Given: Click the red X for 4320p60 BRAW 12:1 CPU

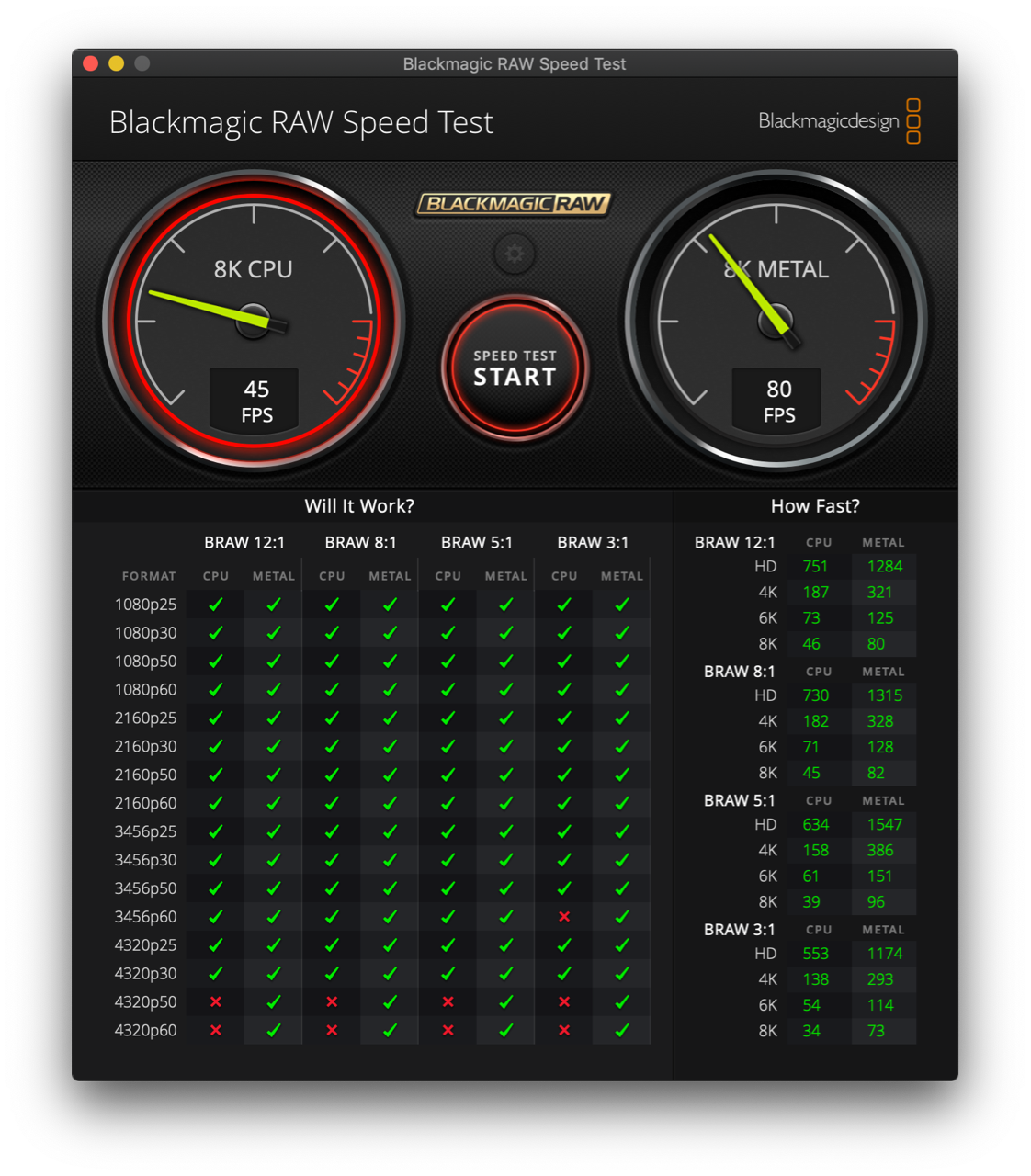Looking at the screenshot, I should [x=216, y=1031].
